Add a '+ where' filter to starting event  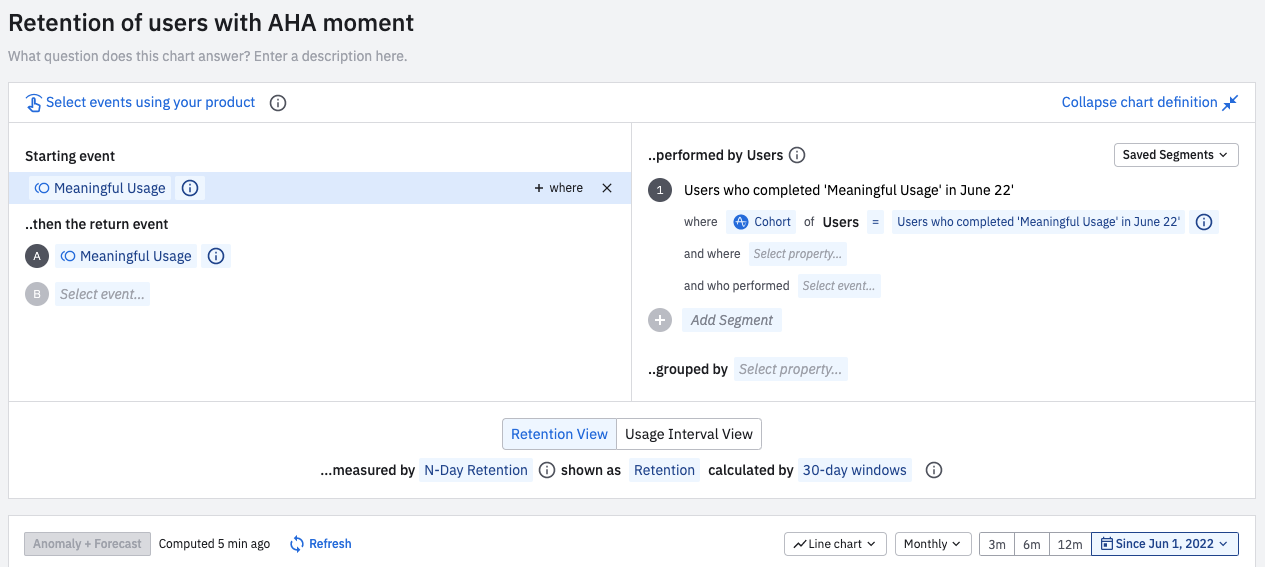pyautogui.click(x=558, y=188)
